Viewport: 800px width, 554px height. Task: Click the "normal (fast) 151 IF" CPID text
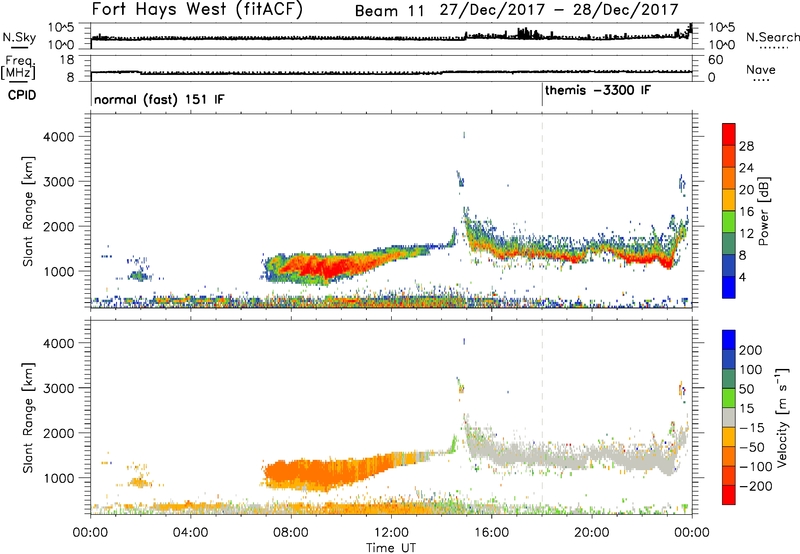point(159,99)
